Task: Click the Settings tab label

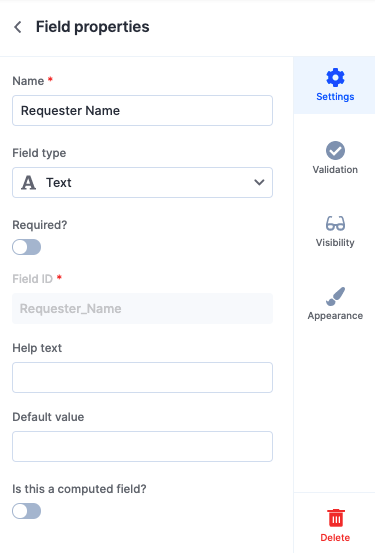Action: point(335,97)
